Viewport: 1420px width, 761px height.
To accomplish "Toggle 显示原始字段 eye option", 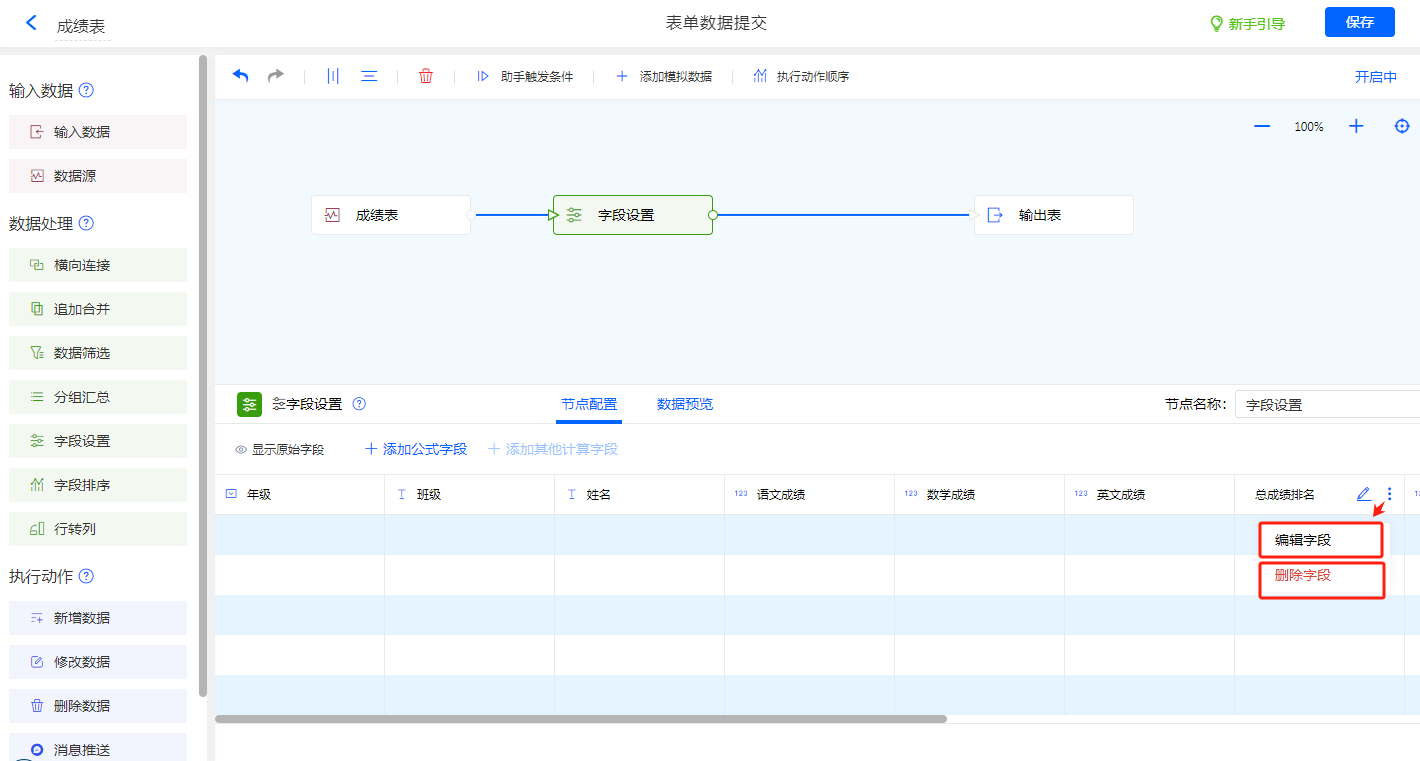I will tap(280, 450).
